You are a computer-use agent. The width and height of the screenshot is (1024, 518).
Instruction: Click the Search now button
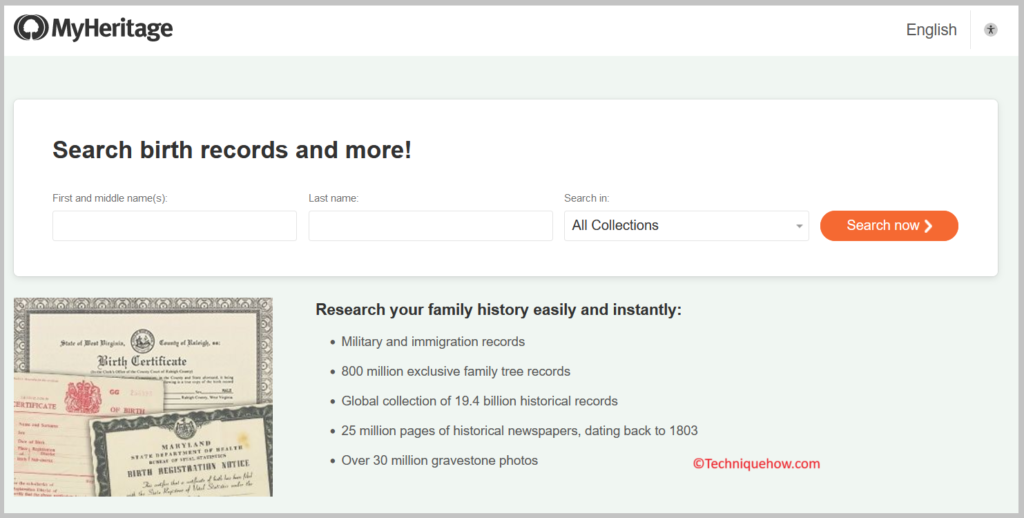point(889,225)
